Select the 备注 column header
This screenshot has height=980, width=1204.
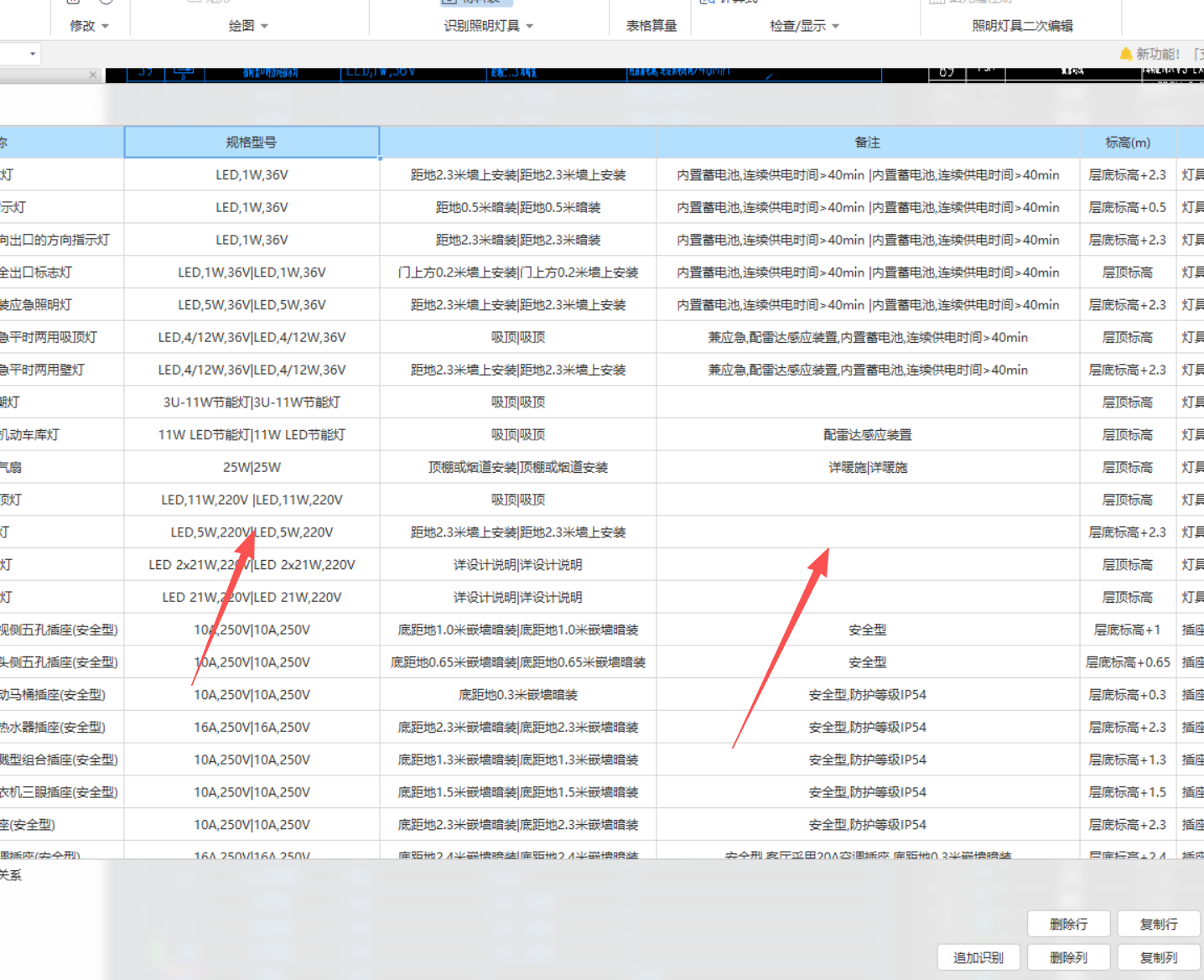pos(868,143)
